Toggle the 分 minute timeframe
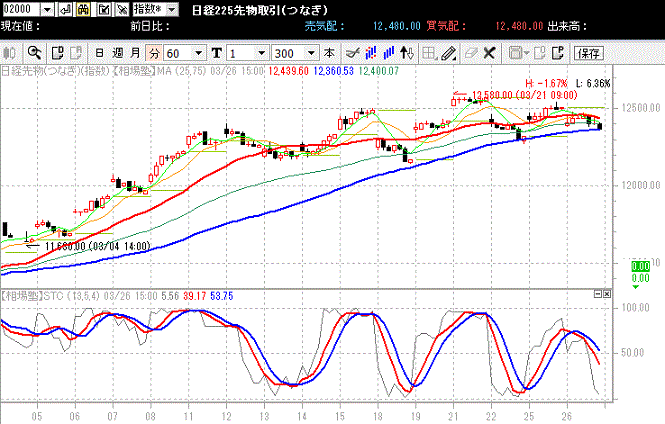Viewport: 665px width, 424px height. 154,53
